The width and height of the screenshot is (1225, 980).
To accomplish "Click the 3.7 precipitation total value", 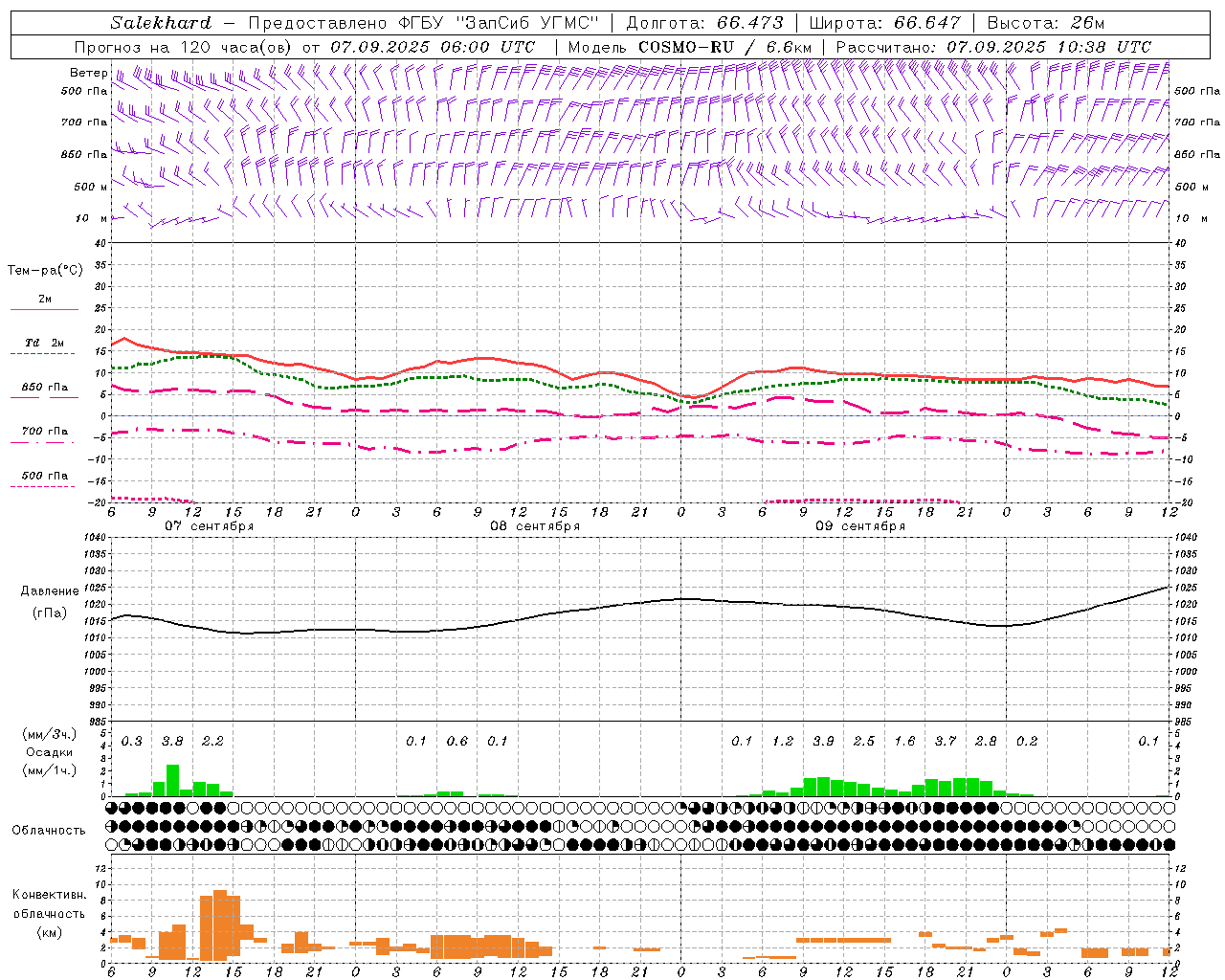I will (946, 741).
